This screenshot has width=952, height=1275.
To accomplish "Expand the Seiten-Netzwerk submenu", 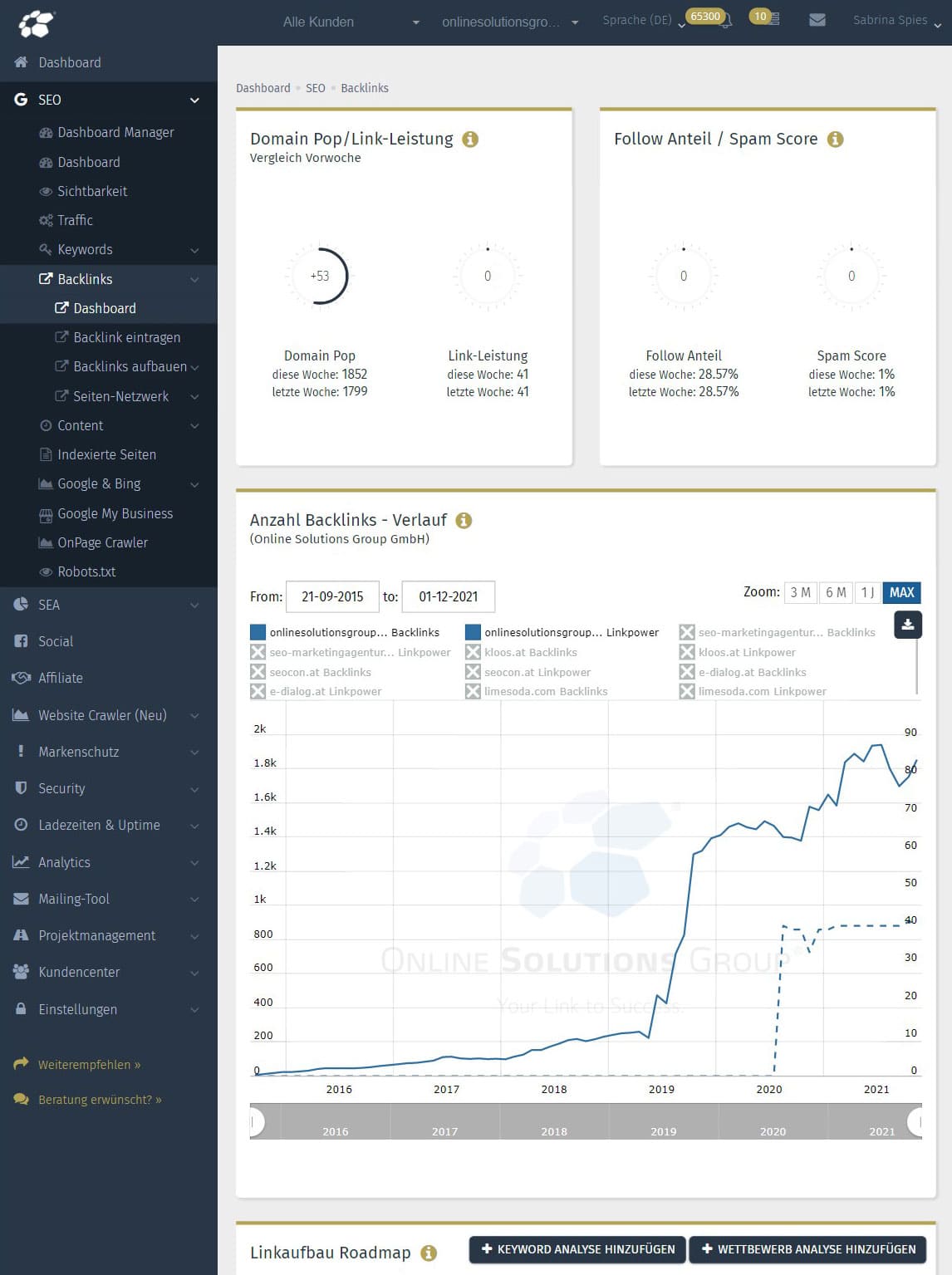I will (194, 397).
